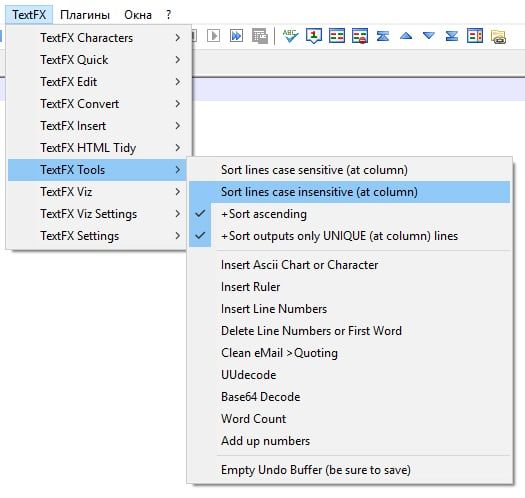Select Insert Ascii Chart or Character
Image resolution: width=525 pixels, height=498 pixels.
point(350,265)
